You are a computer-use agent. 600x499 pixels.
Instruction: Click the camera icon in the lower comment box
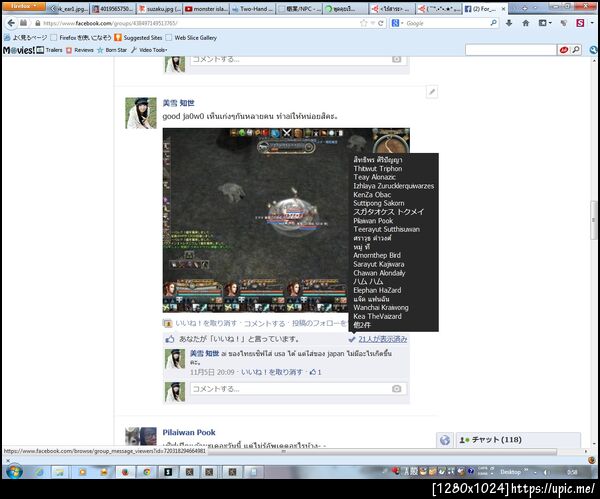[396, 389]
